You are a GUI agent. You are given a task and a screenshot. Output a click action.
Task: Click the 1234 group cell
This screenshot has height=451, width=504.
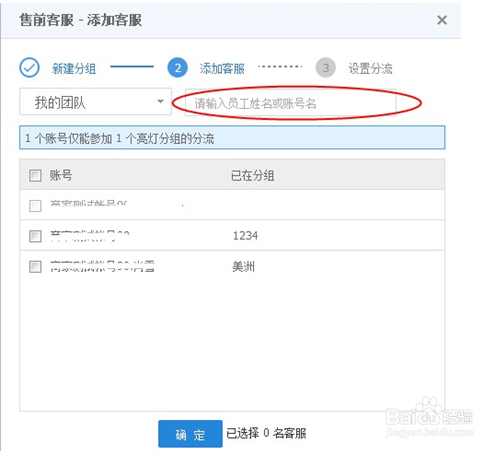pyautogui.click(x=245, y=236)
